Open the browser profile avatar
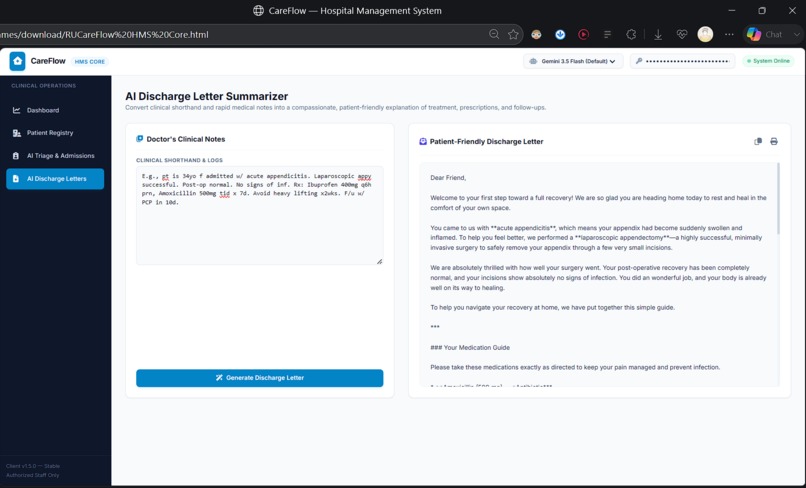Screen dimensions: 806x488 pyautogui.click(x=705, y=34)
